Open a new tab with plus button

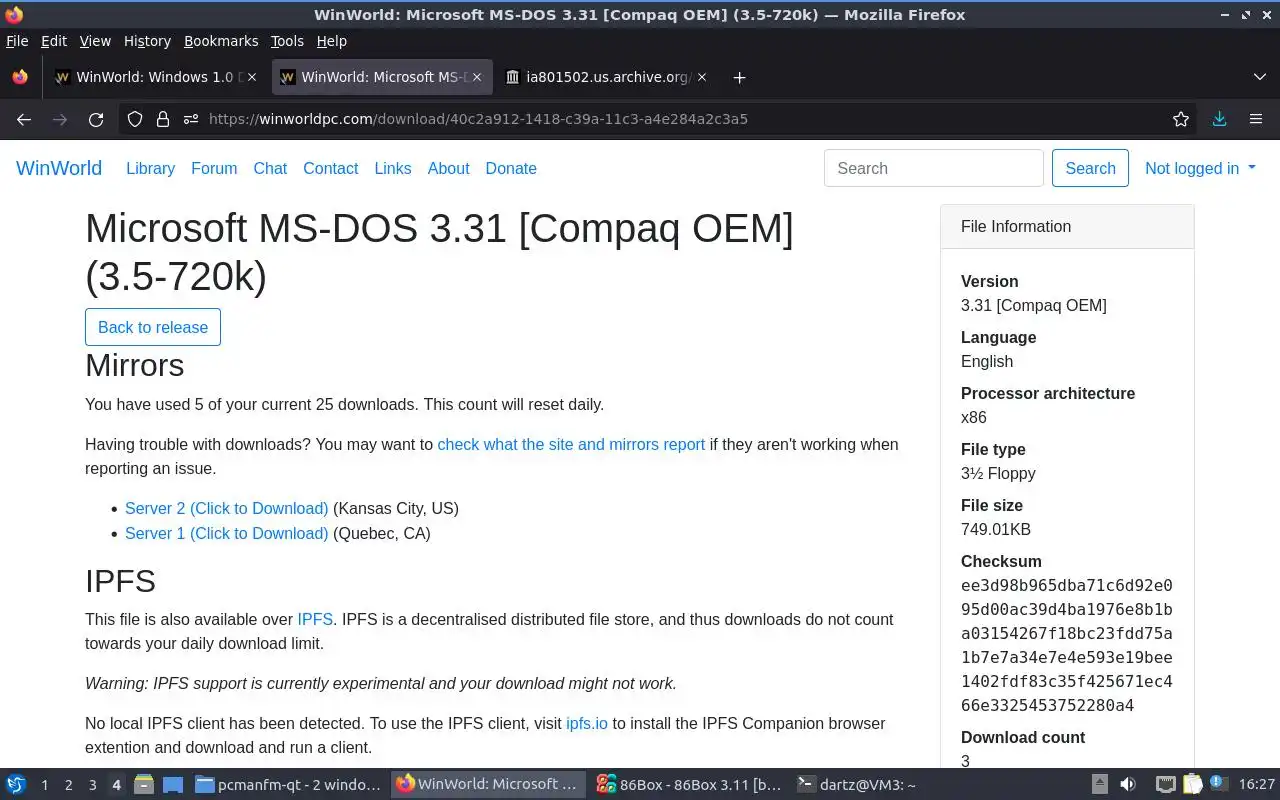[x=739, y=77]
